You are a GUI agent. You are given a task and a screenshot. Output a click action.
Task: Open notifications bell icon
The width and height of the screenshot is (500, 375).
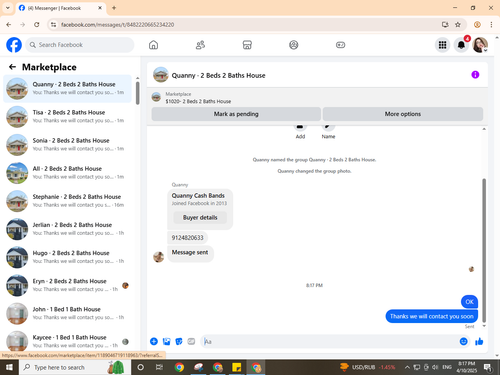(461, 45)
